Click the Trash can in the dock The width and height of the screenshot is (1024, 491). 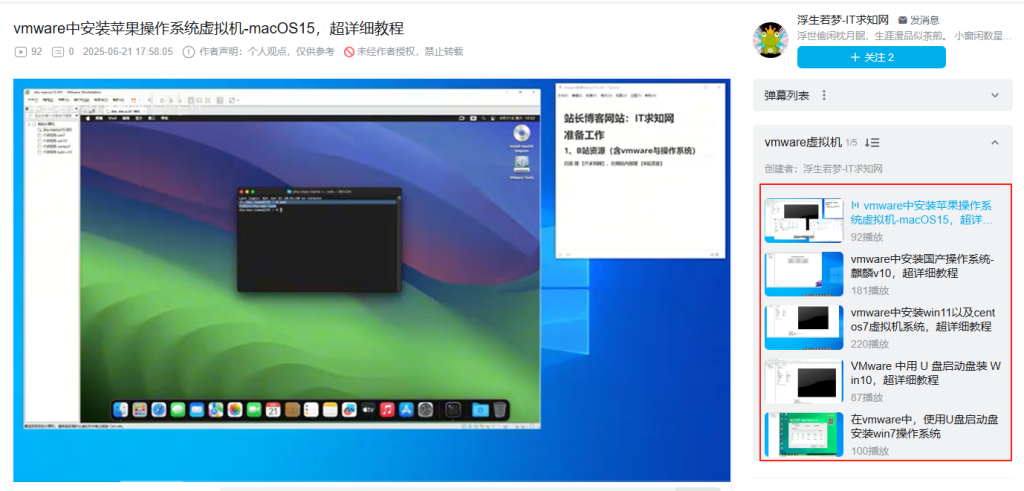pyautogui.click(x=500, y=409)
